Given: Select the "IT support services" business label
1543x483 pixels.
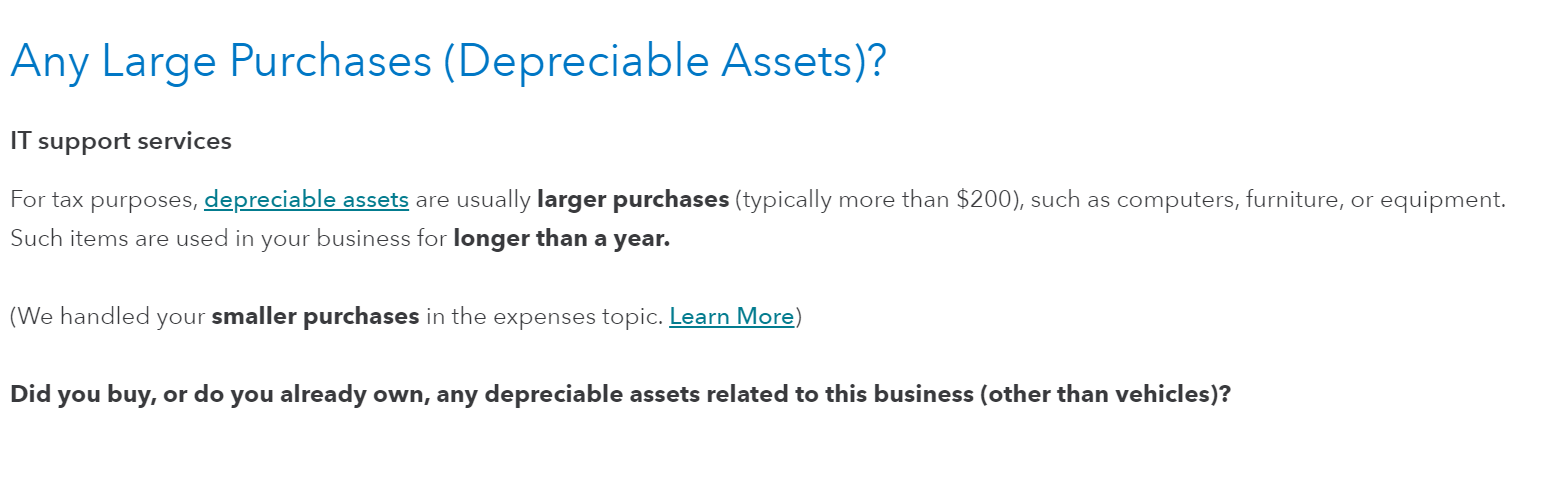Looking at the screenshot, I should (121, 142).
